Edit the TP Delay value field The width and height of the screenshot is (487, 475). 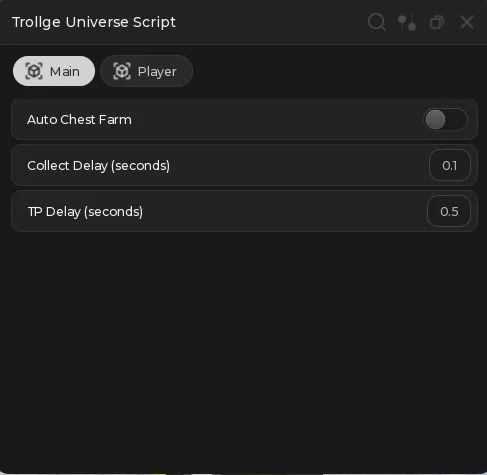point(449,211)
